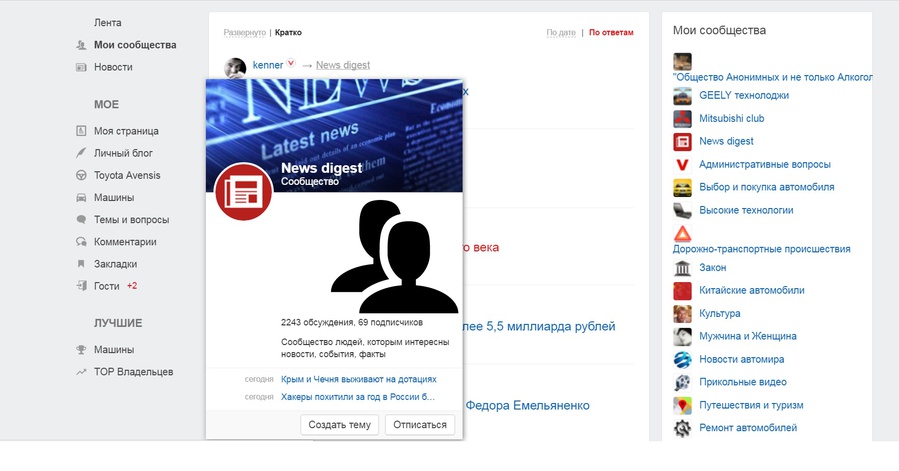899x471 pixels.
Task: Click the car icon beside Машины under МОЕ
Action: [81, 197]
